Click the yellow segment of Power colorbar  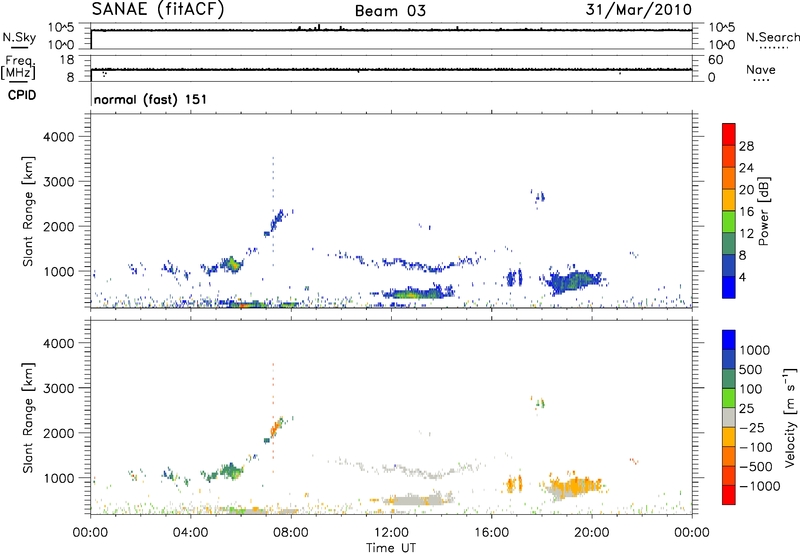729,200
